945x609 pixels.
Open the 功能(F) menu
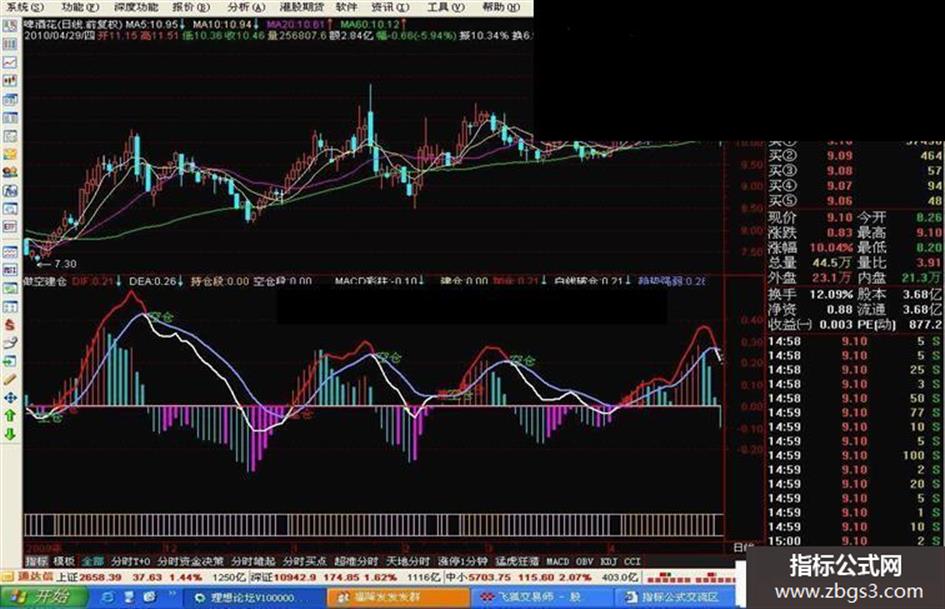coord(80,7)
